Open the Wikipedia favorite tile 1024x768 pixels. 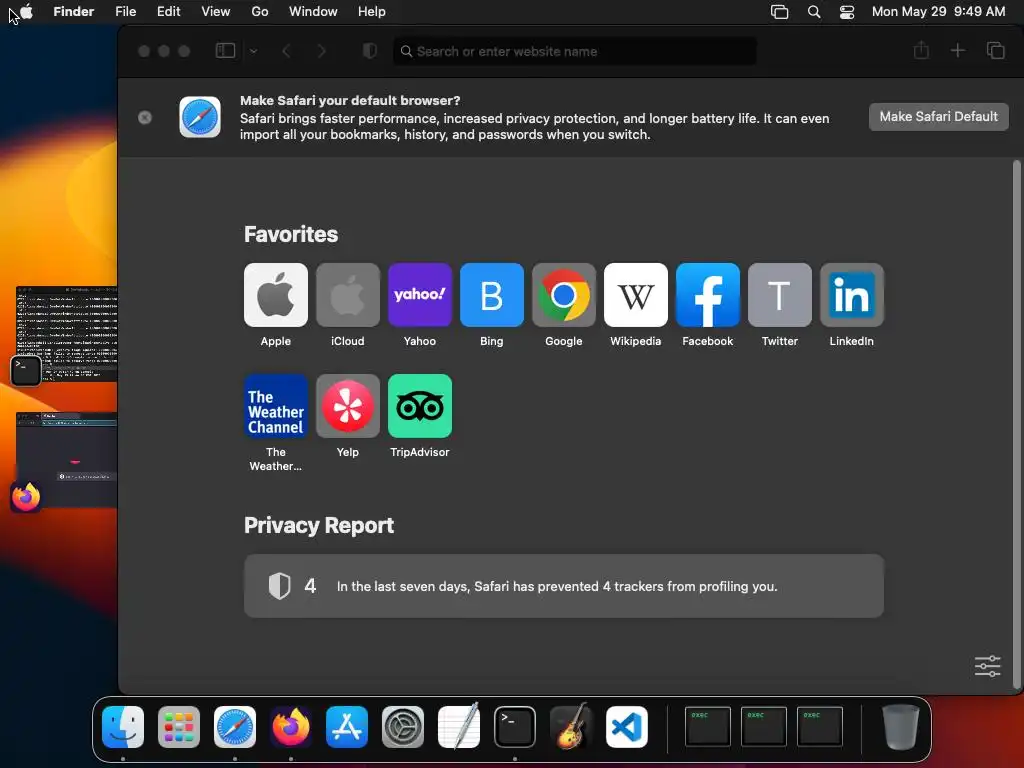(x=635, y=295)
